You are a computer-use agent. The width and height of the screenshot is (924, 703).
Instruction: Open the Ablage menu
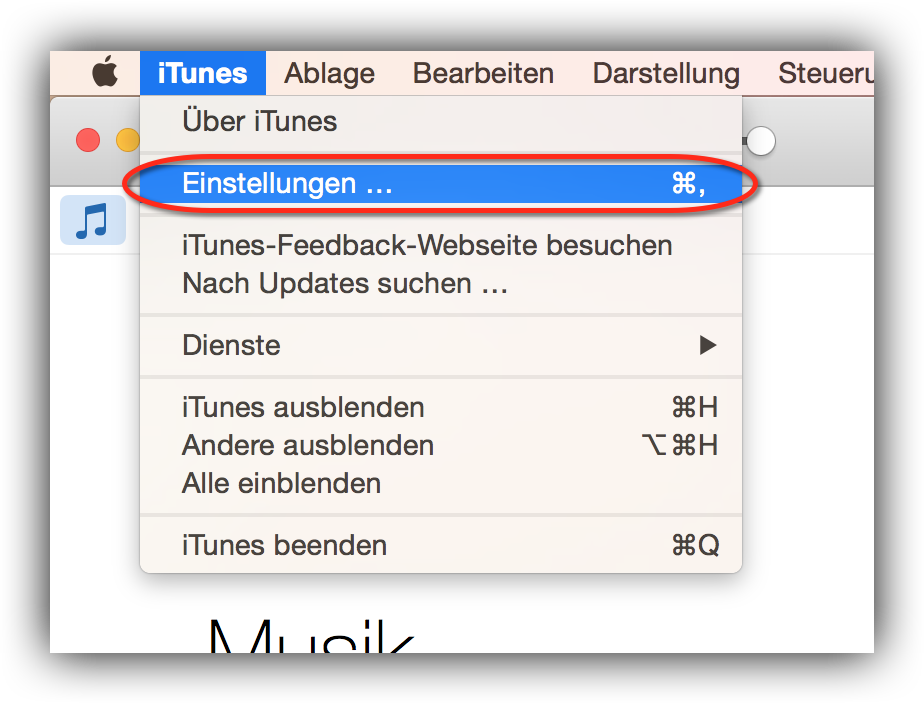(329, 73)
